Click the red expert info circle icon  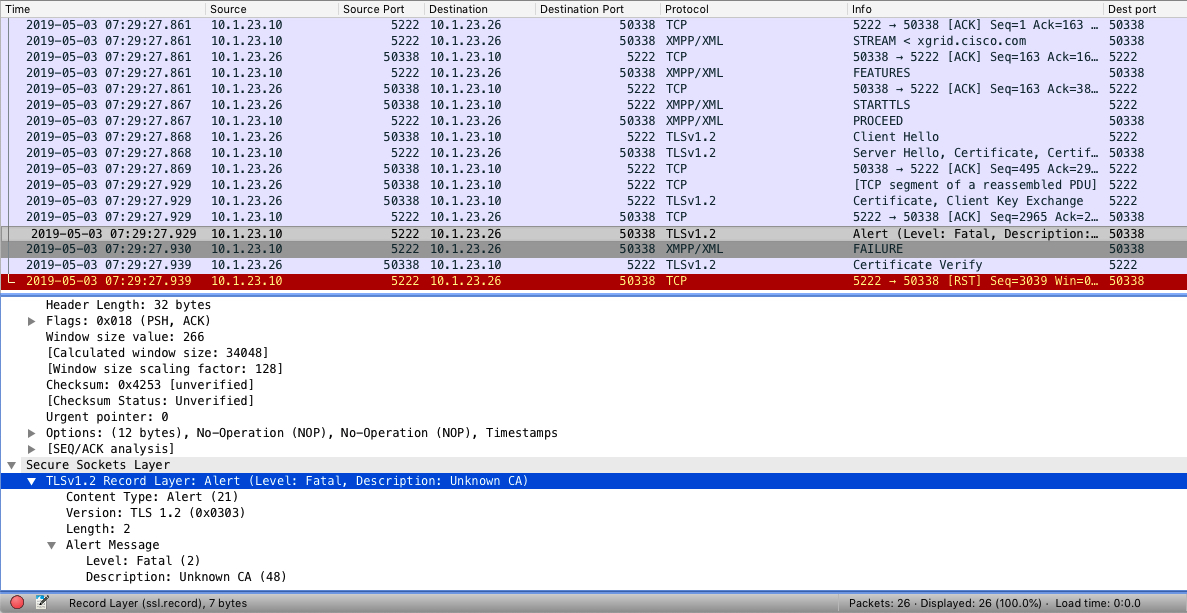[x=17, y=603]
